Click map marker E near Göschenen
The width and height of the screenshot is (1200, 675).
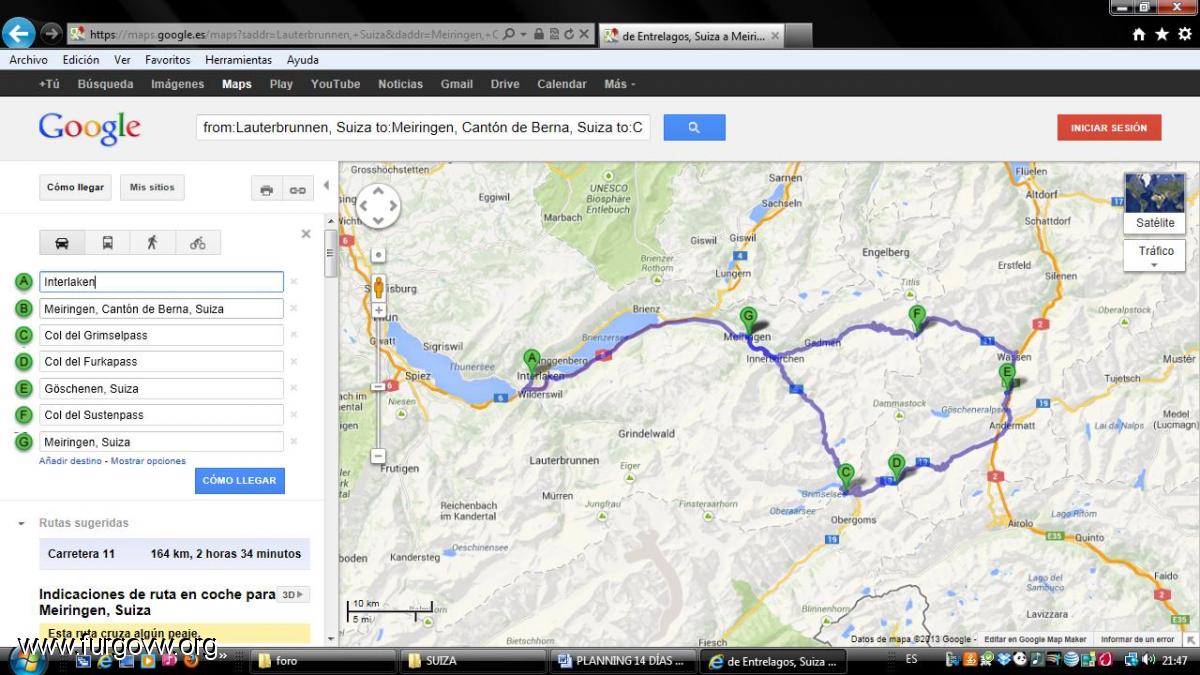click(x=1007, y=377)
